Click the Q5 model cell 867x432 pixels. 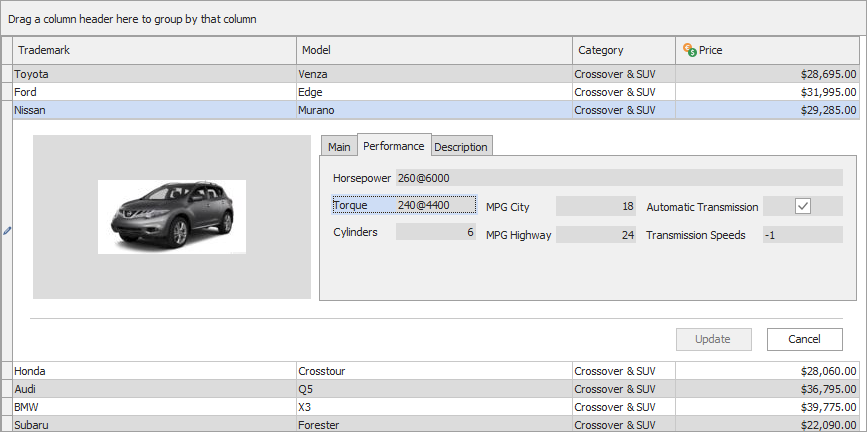435,389
